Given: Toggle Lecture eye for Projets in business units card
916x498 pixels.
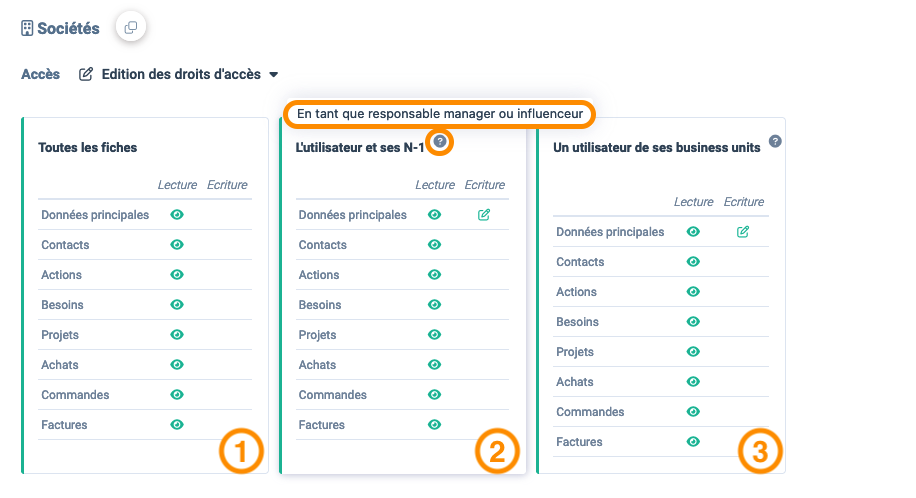Looking at the screenshot, I should pyautogui.click(x=693, y=351).
